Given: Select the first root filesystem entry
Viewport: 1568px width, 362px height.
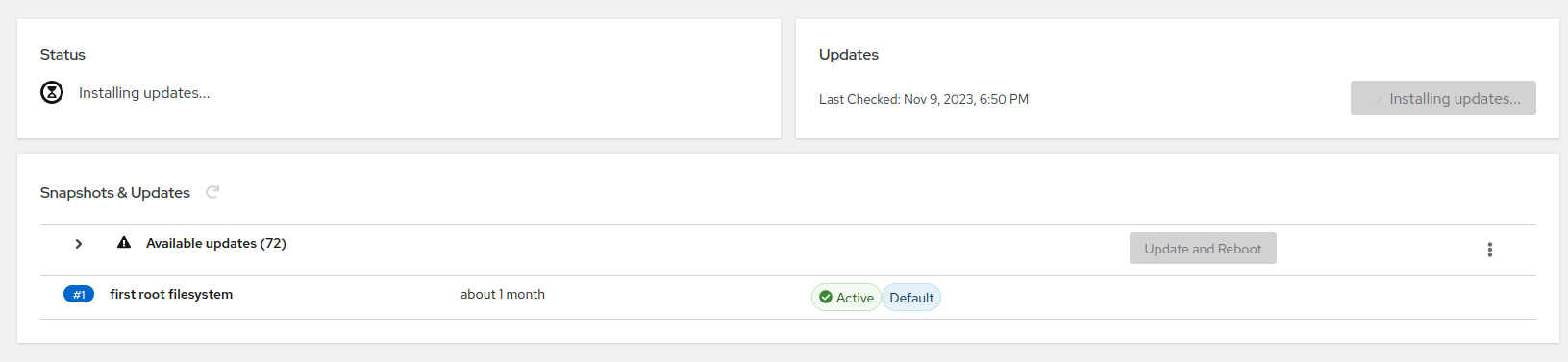Looking at the screenshot, I should pyautogui.click(x=171, y=294).
